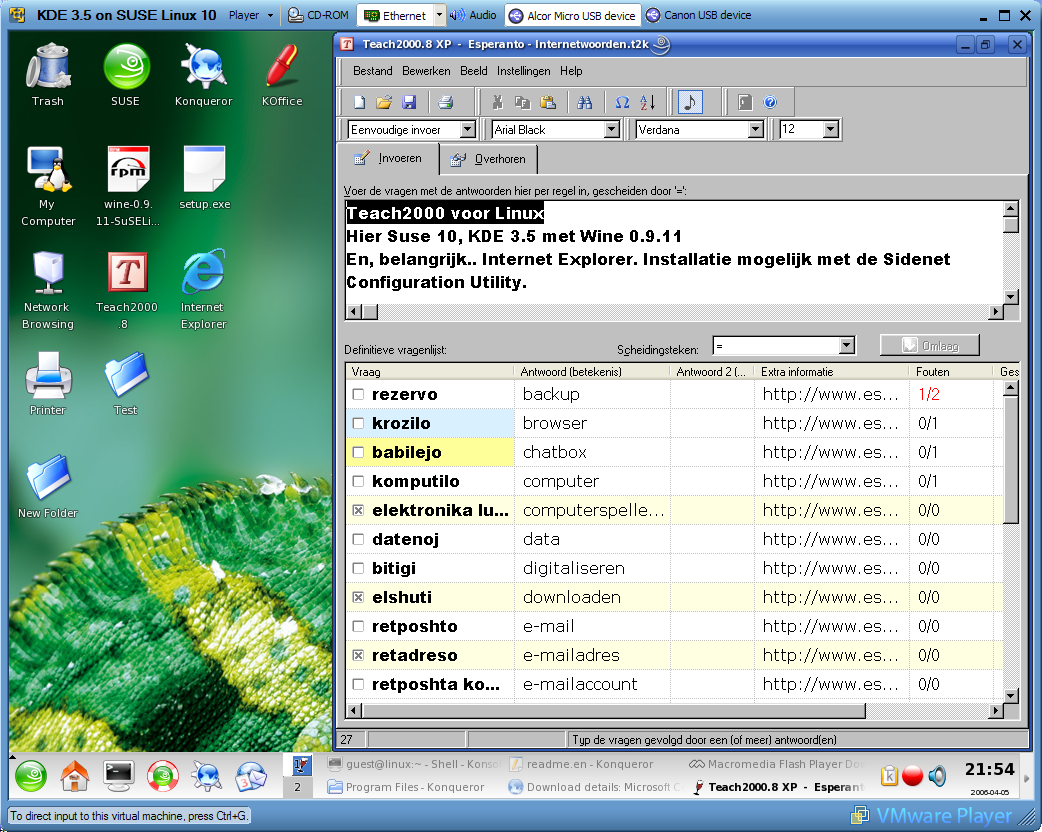Toggle the CD-ROM device in VMware bar
The width and height of the screenshot is (1042, 832).
(318, 15)
